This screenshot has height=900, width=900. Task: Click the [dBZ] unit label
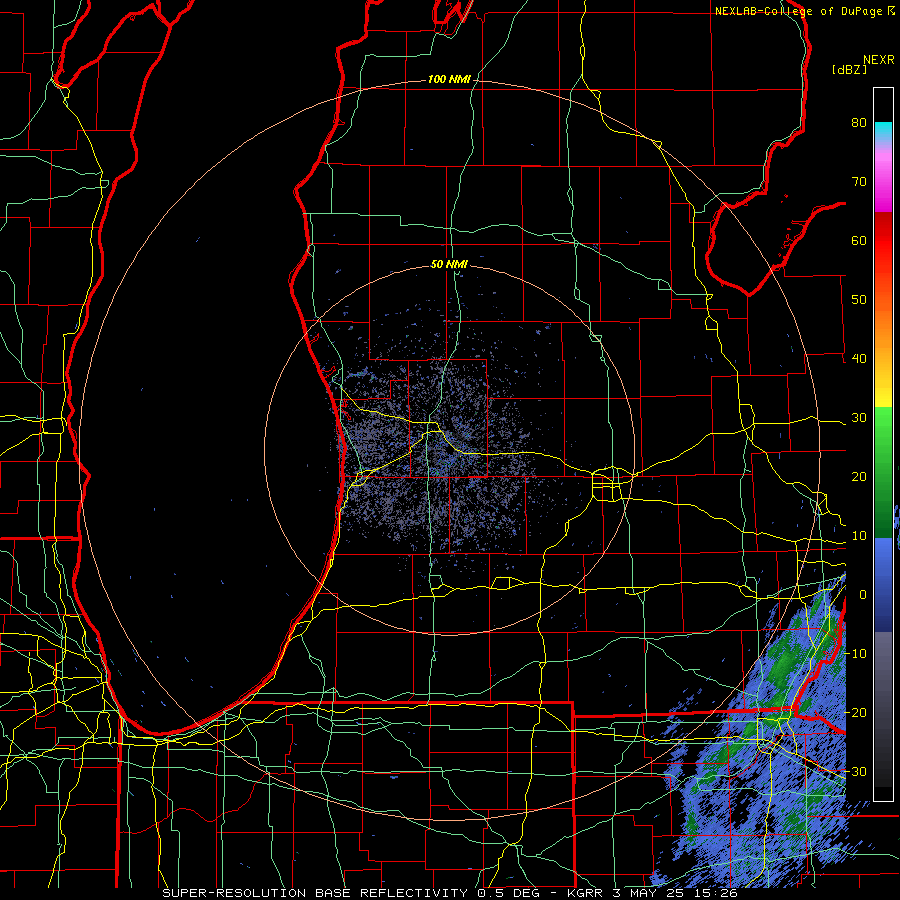(849, 69)
